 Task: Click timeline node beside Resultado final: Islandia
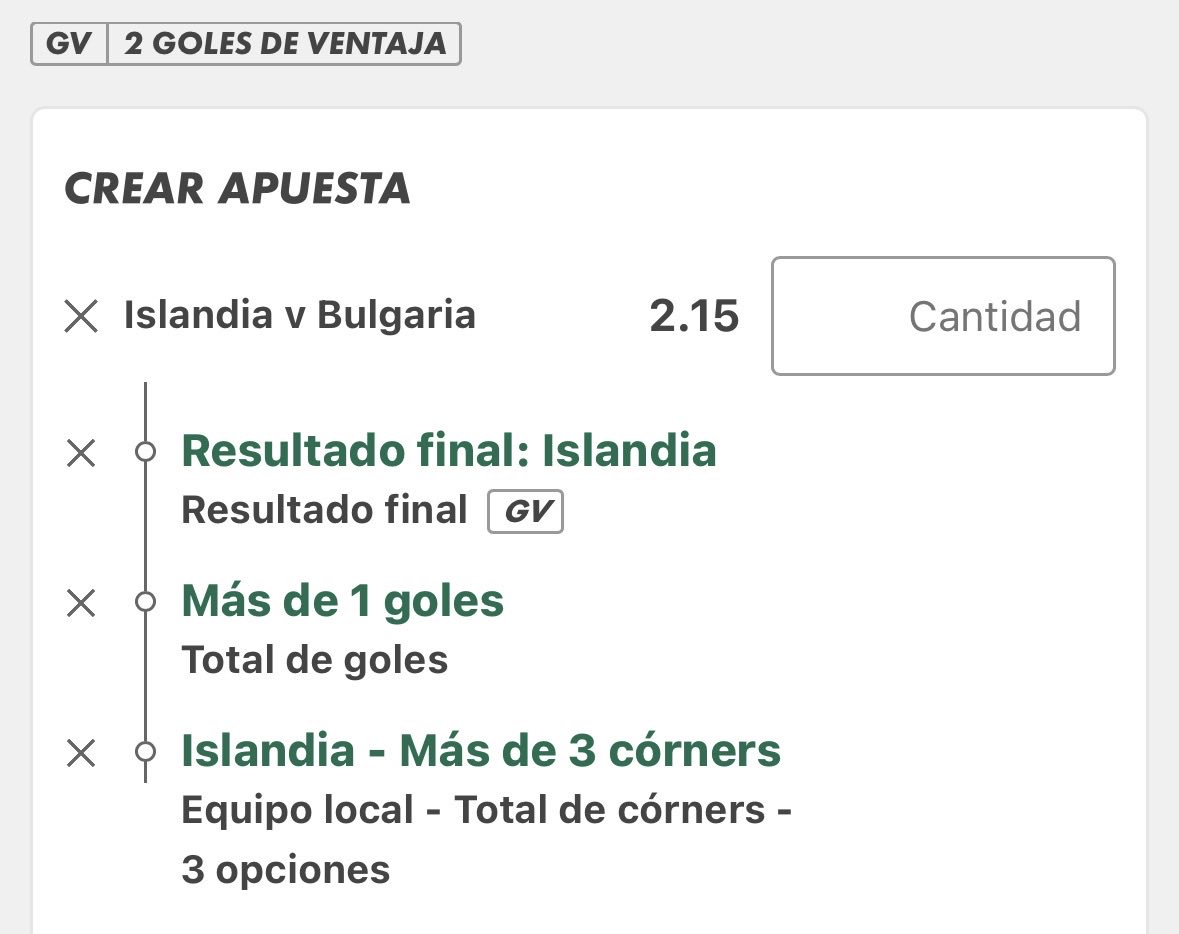click(x=145, y=452)
